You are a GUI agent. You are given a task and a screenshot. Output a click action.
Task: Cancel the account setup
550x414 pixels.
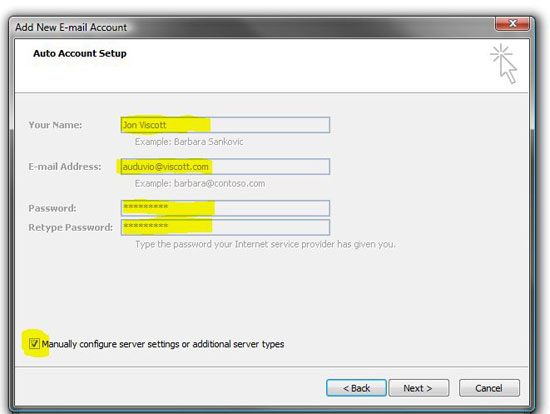coord(489,388)
